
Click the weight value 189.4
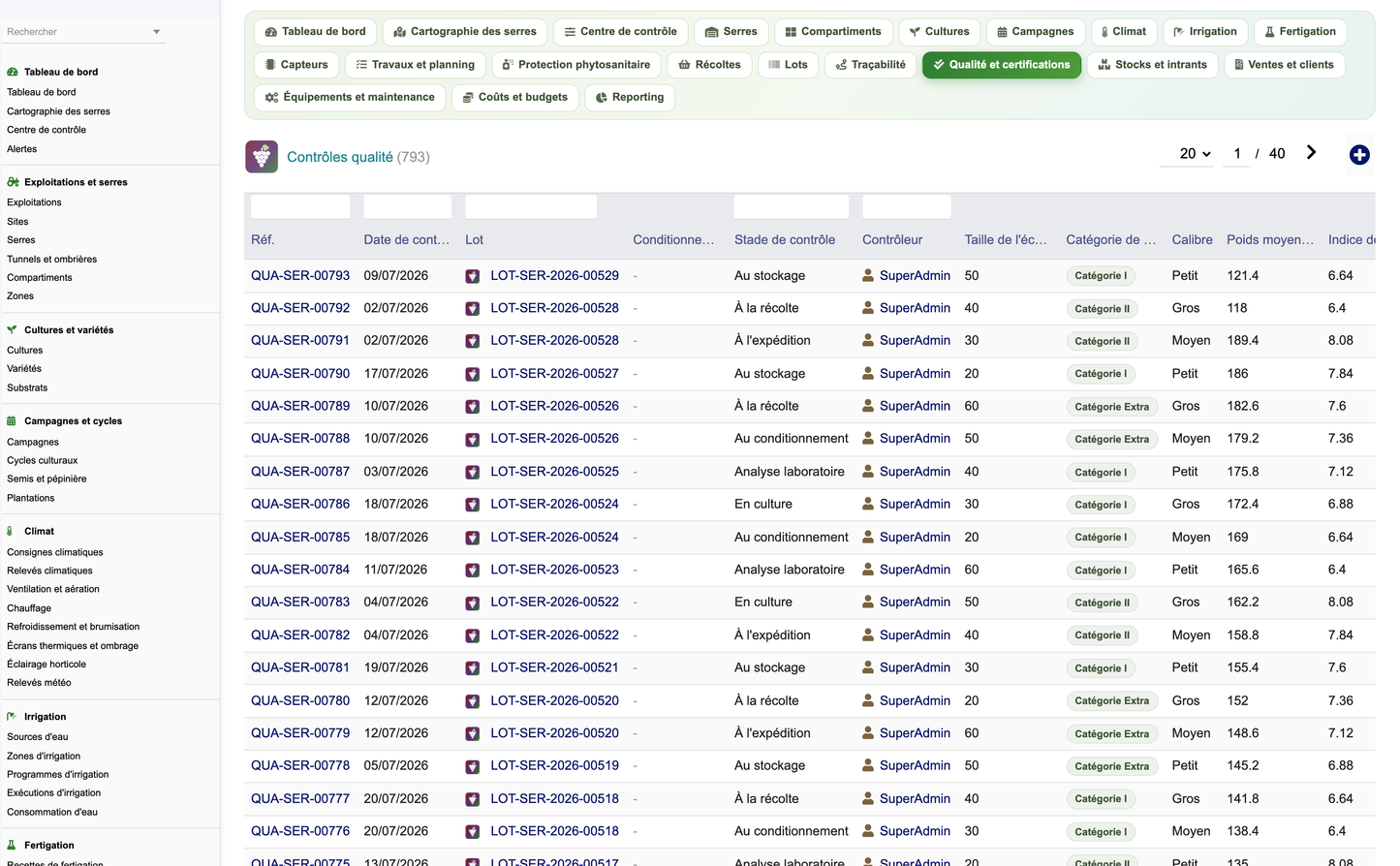[x=1243, y=341]
